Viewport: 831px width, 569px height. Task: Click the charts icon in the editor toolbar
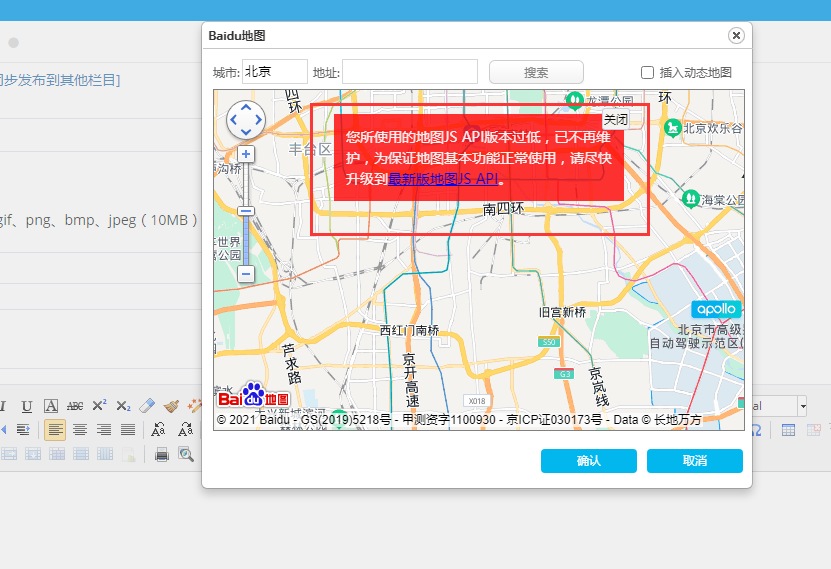click(129, 454)
